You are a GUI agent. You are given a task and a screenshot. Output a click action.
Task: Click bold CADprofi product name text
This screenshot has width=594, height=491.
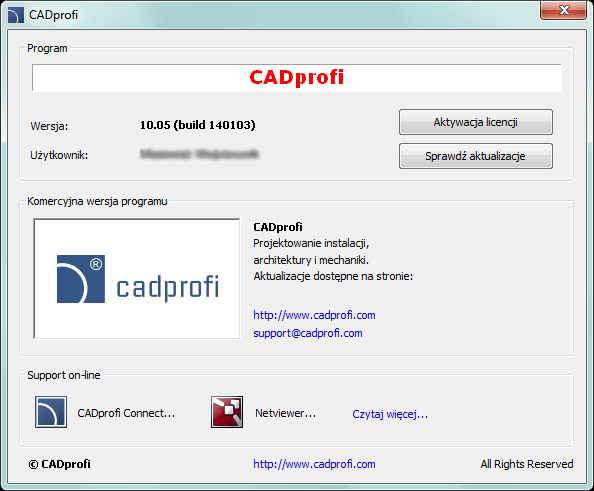pyautogui.click(x=278, y=227)
